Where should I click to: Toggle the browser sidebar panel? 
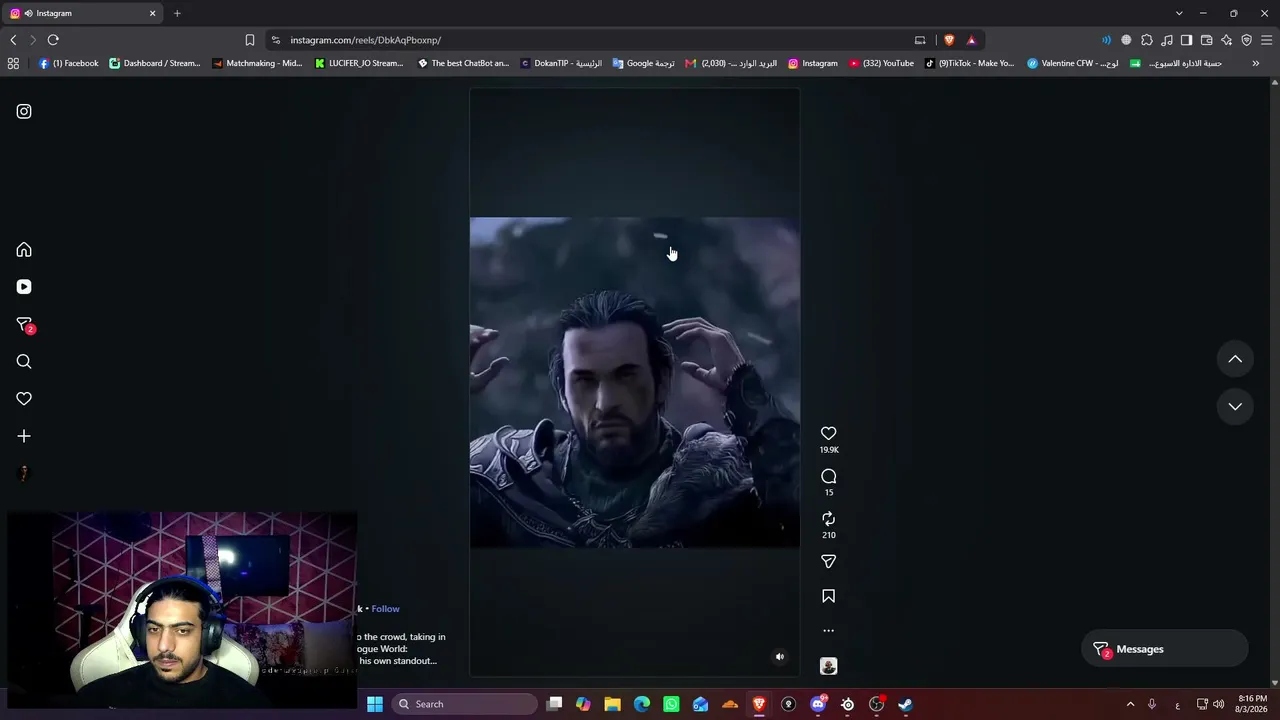pos(1187,40)
